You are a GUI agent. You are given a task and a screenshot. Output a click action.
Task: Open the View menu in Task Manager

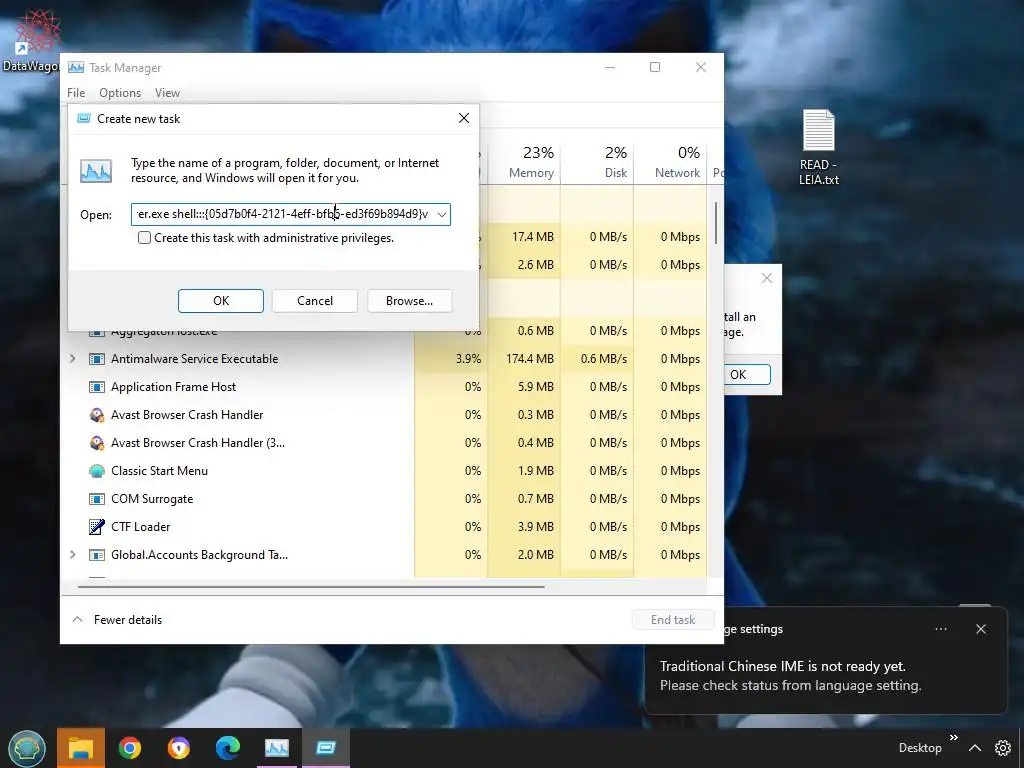click(167, 93)
